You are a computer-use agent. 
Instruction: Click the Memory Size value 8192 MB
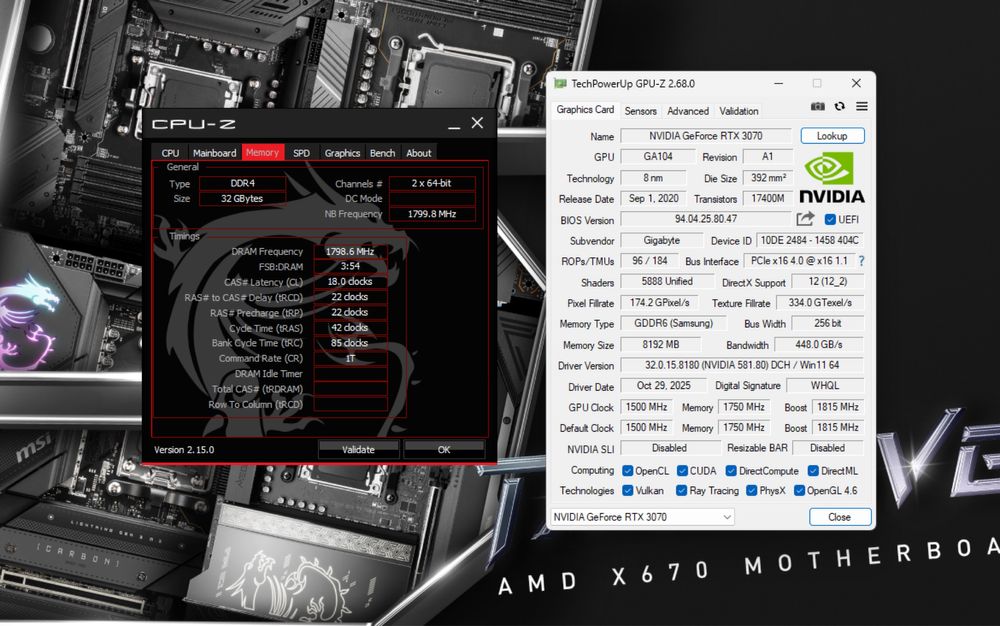click(x=661, y=344)
